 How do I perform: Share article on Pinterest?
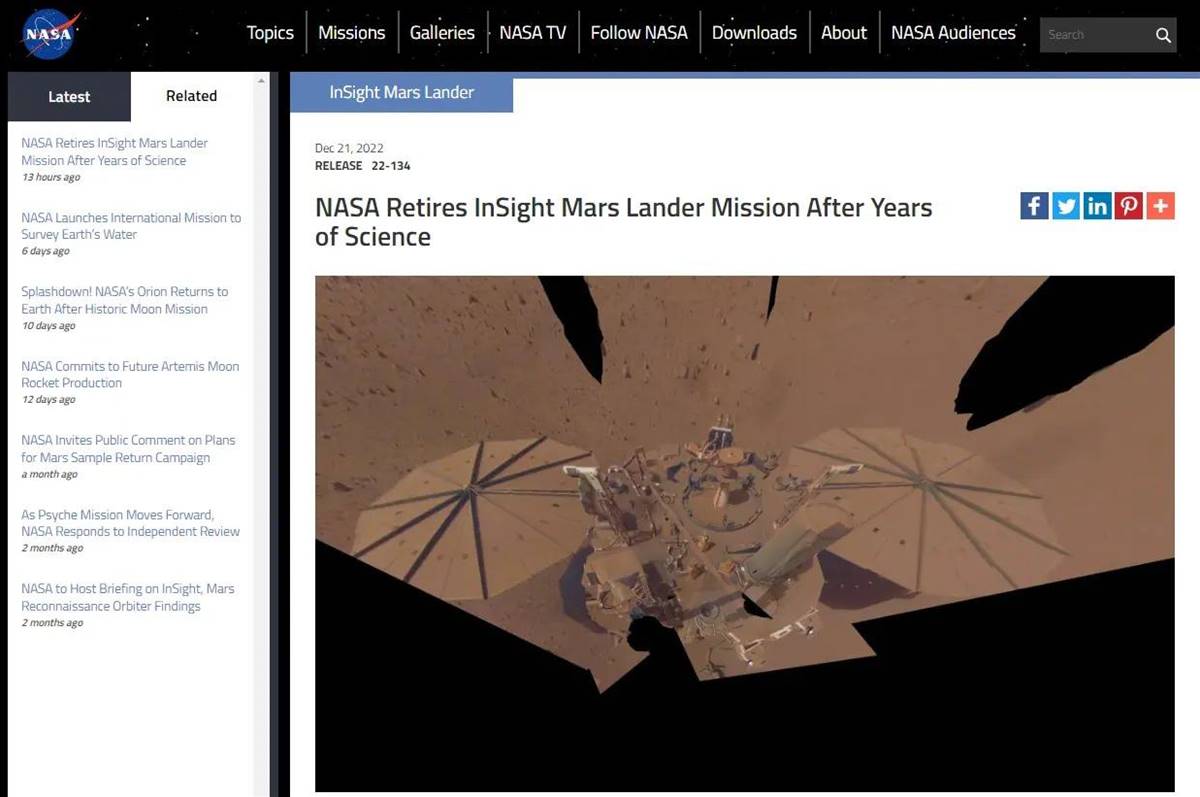[x=1129, y=206]
